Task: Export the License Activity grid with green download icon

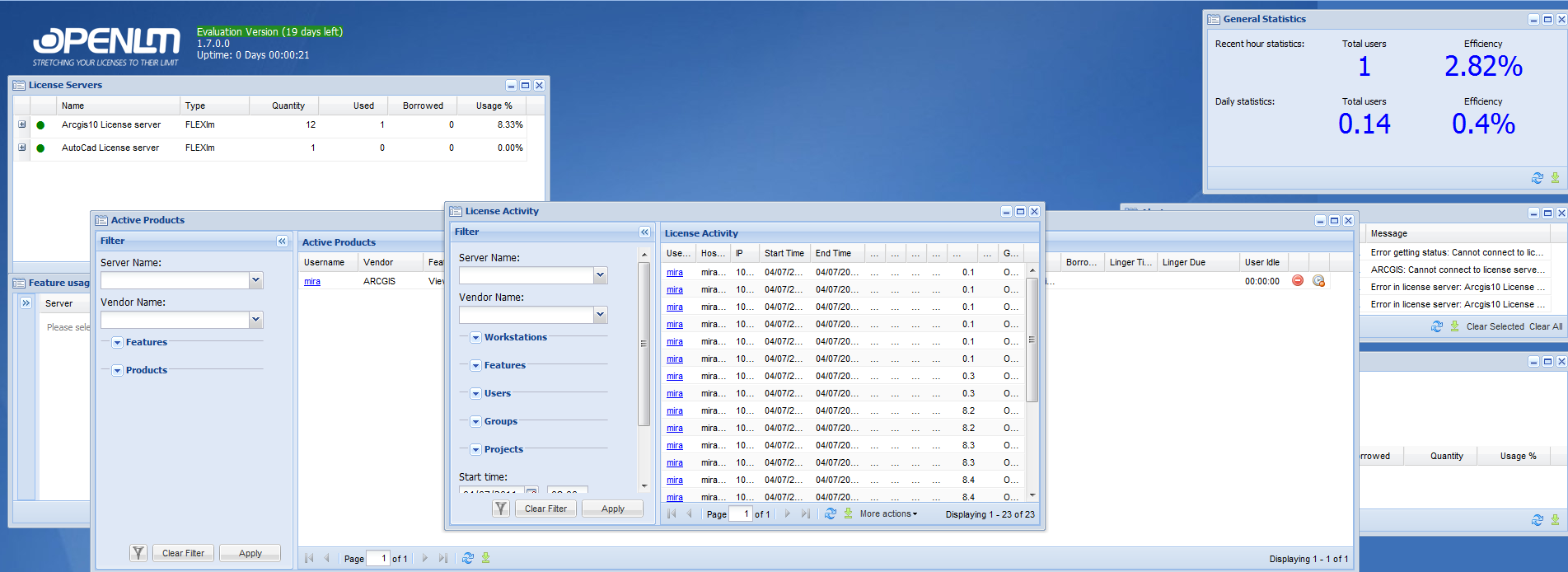Action: tap(848, 513)
